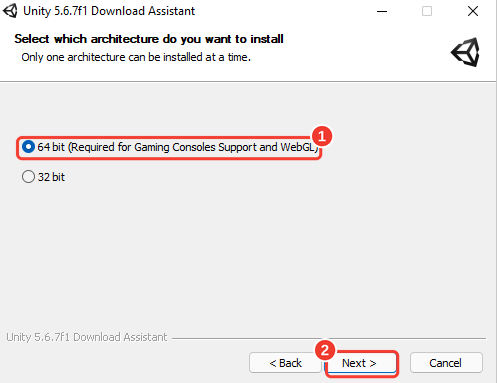The height and width of the screenshot is (383, 497).
Task: Click the text 'Only one architecture can be installed at a time.'
Action: coord(136,57)
